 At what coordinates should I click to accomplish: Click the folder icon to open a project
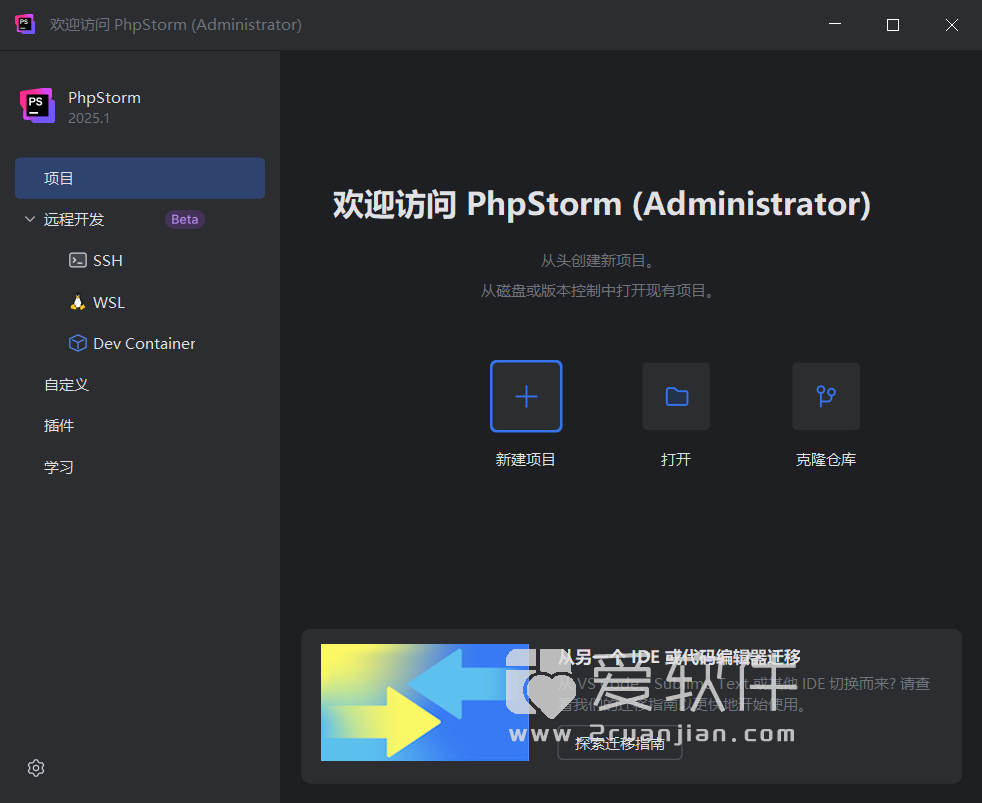676,396
